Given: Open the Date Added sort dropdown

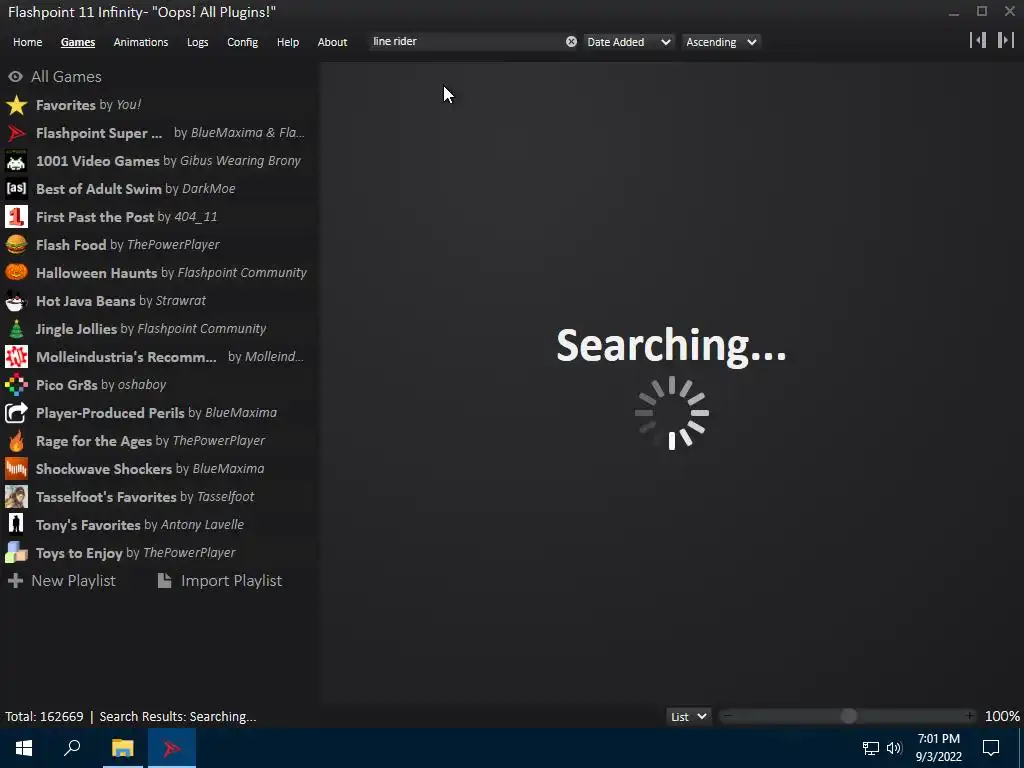Looking at the screenshot, I should [x=628, y=42].
